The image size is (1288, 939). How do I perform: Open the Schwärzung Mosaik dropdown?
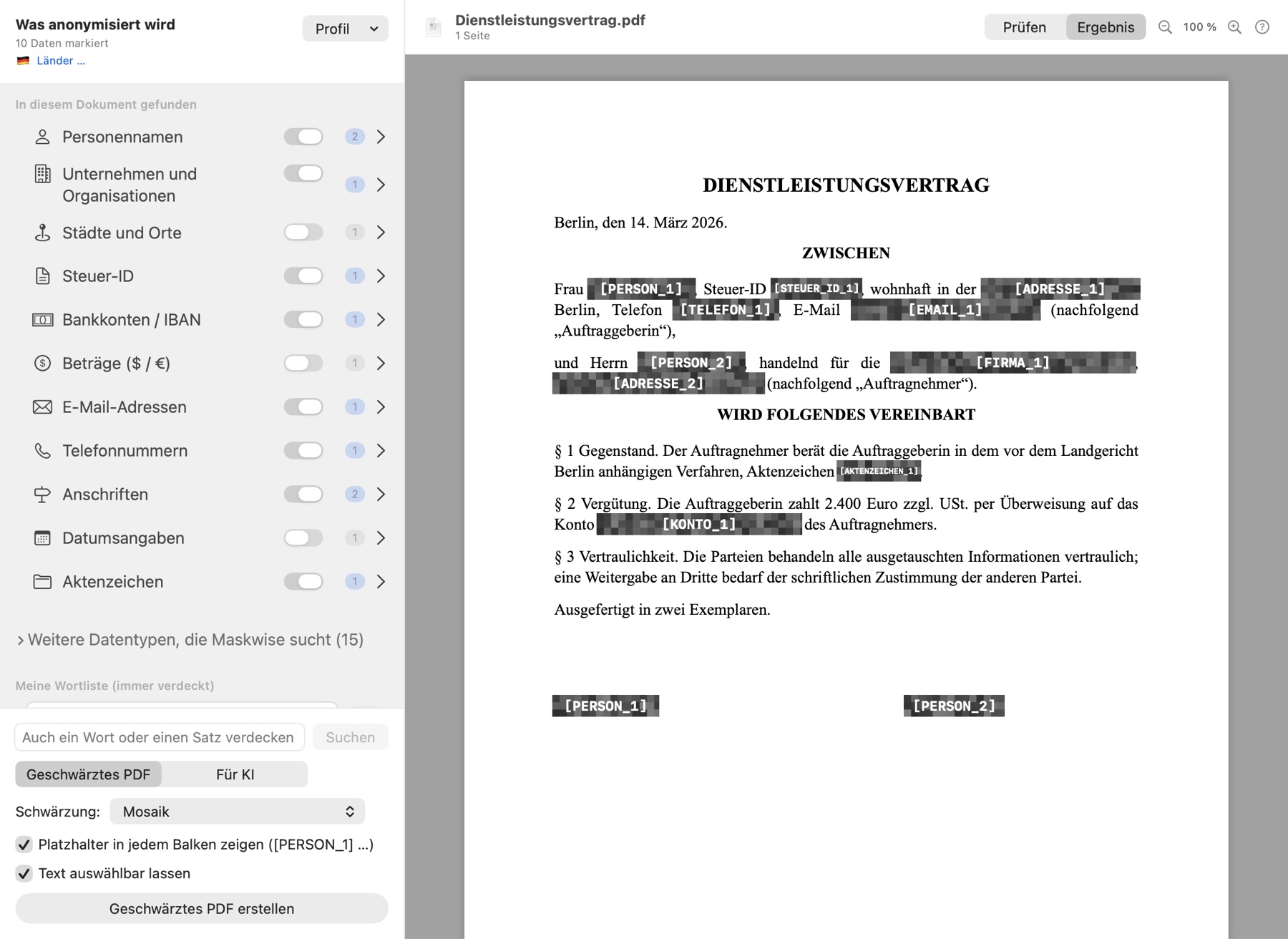pyautogui.click(x=237, y=812)
